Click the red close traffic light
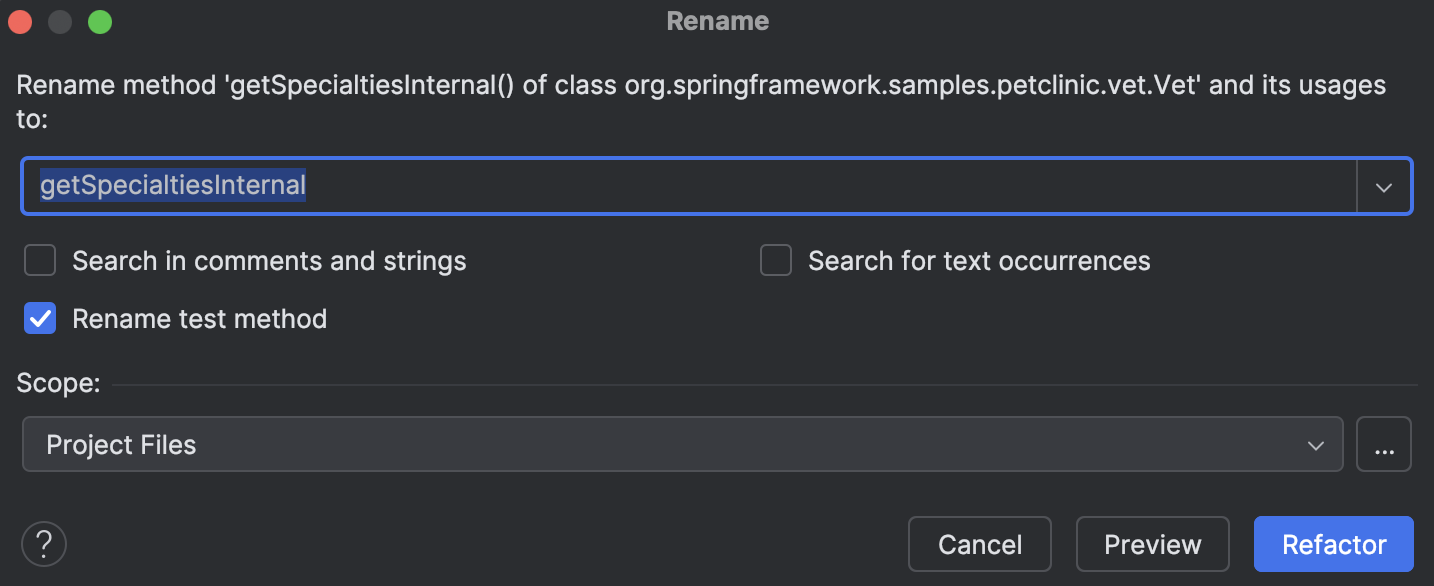 coord(19,21)
